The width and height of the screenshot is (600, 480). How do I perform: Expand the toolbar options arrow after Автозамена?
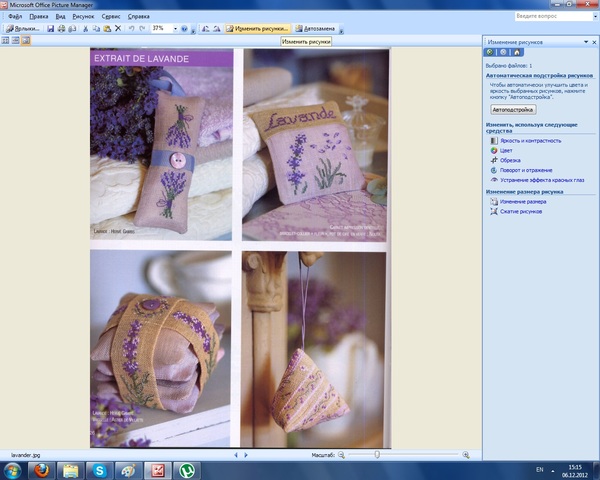341,30
